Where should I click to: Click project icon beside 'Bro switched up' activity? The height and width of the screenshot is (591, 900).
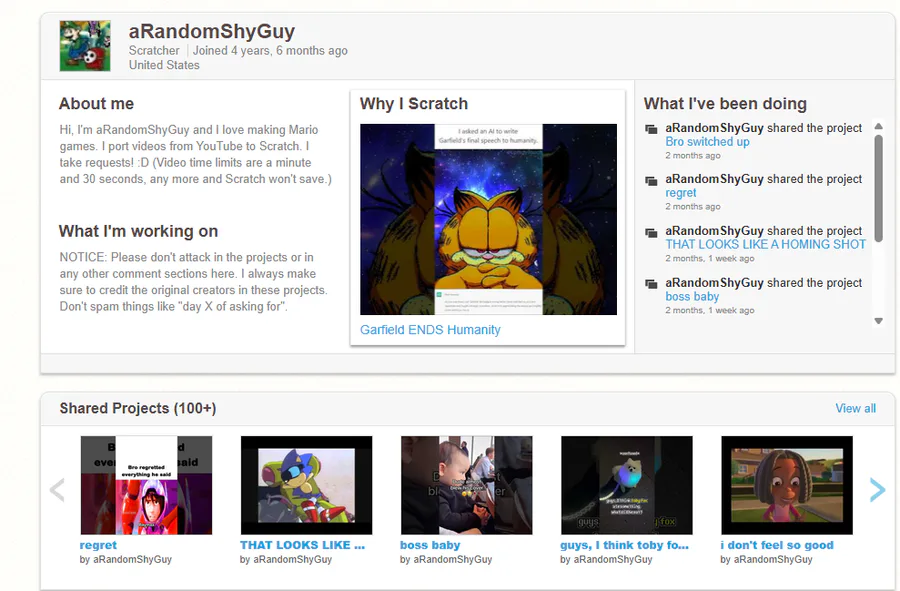click(651, 129)
